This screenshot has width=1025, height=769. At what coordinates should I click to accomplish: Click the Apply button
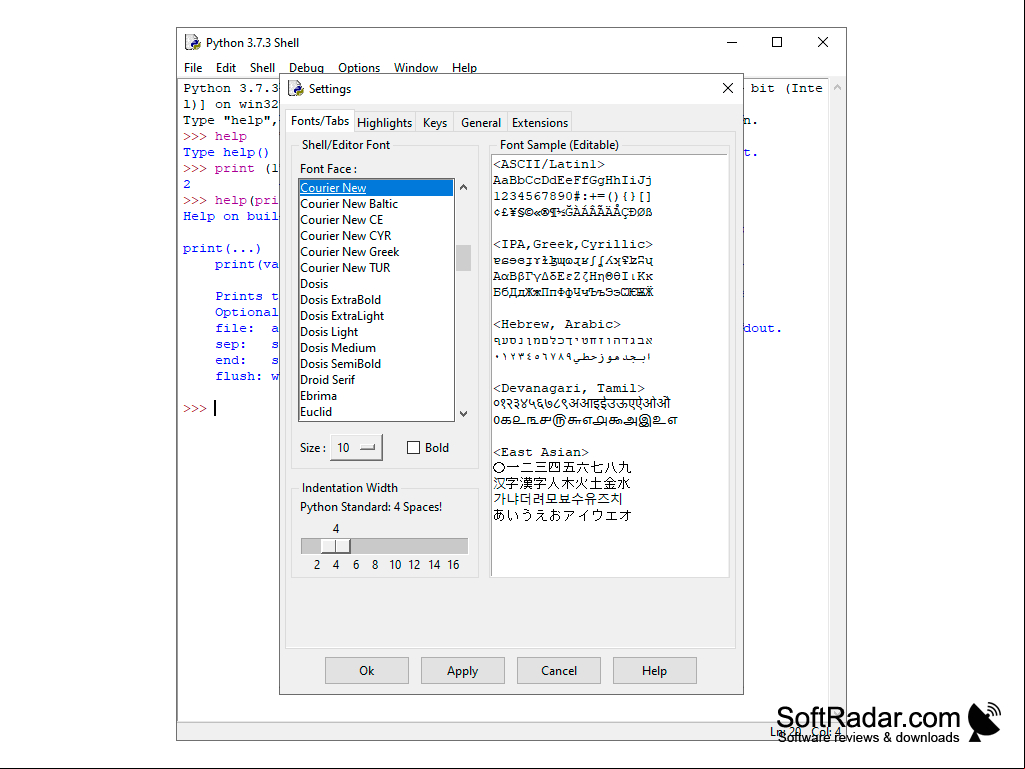[463, 671]
